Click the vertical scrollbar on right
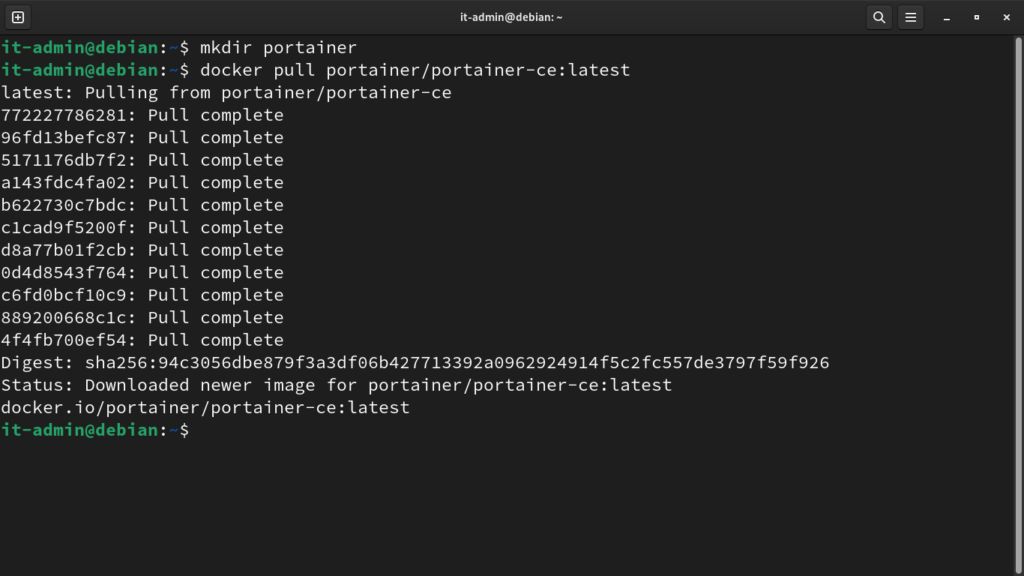This screenshot has width=1024, height=576. (1018, 305)
